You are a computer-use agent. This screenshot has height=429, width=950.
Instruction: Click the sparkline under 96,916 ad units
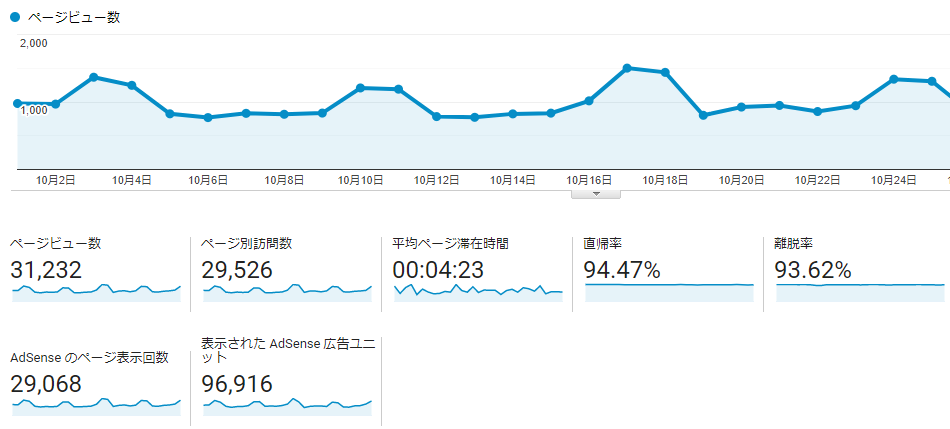287,405
